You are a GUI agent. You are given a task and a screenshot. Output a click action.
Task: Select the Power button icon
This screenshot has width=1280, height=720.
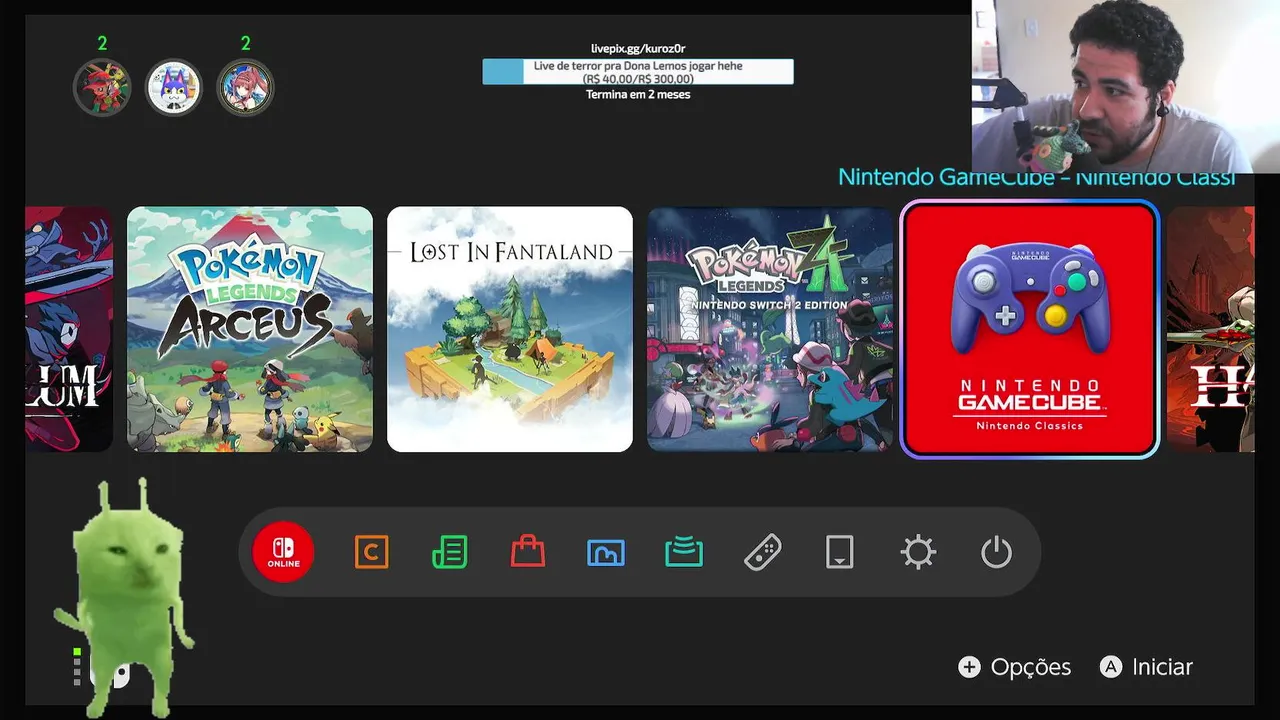[996, 552]
